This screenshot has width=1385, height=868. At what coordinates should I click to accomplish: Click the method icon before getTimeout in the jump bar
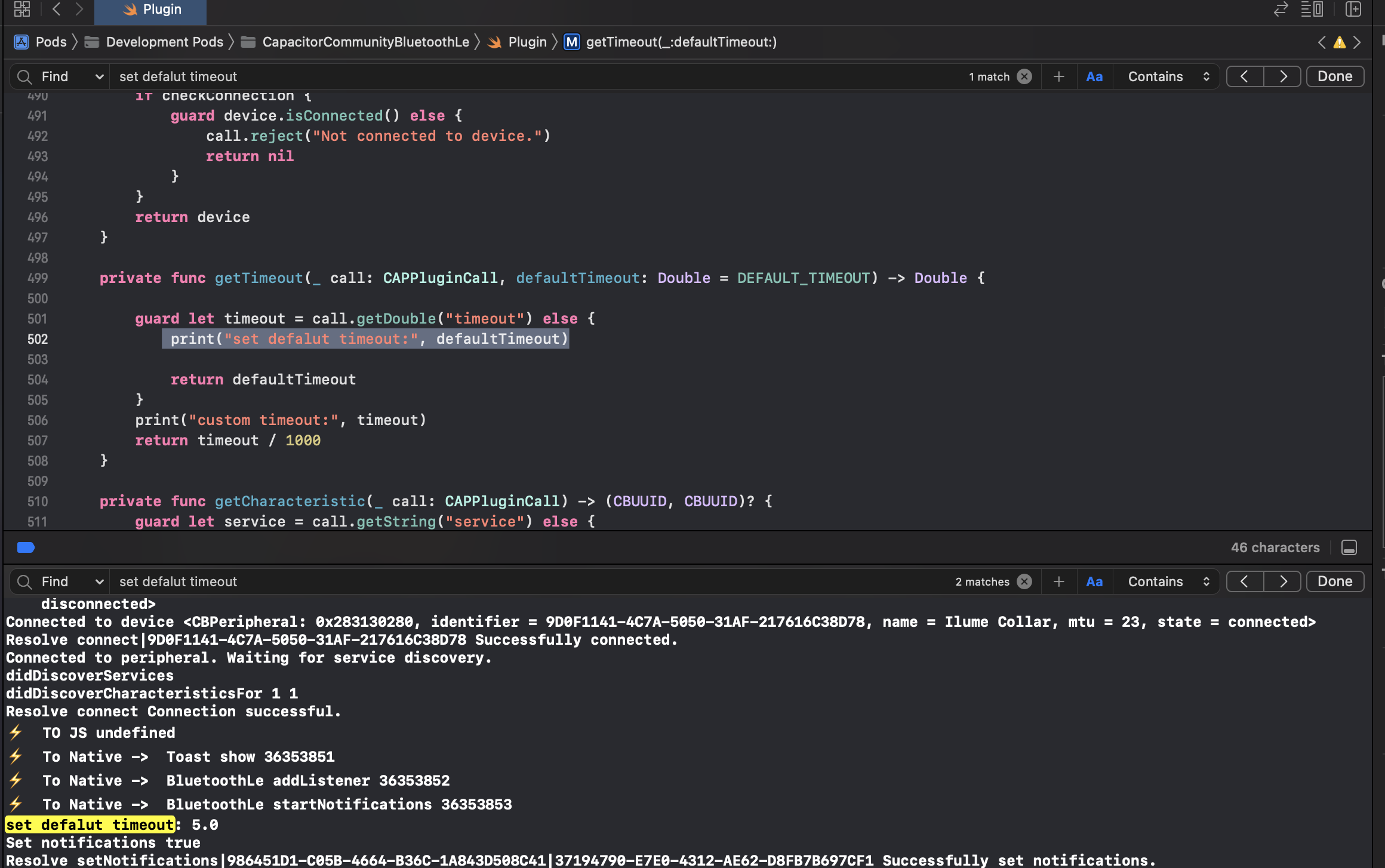point(571,42)
